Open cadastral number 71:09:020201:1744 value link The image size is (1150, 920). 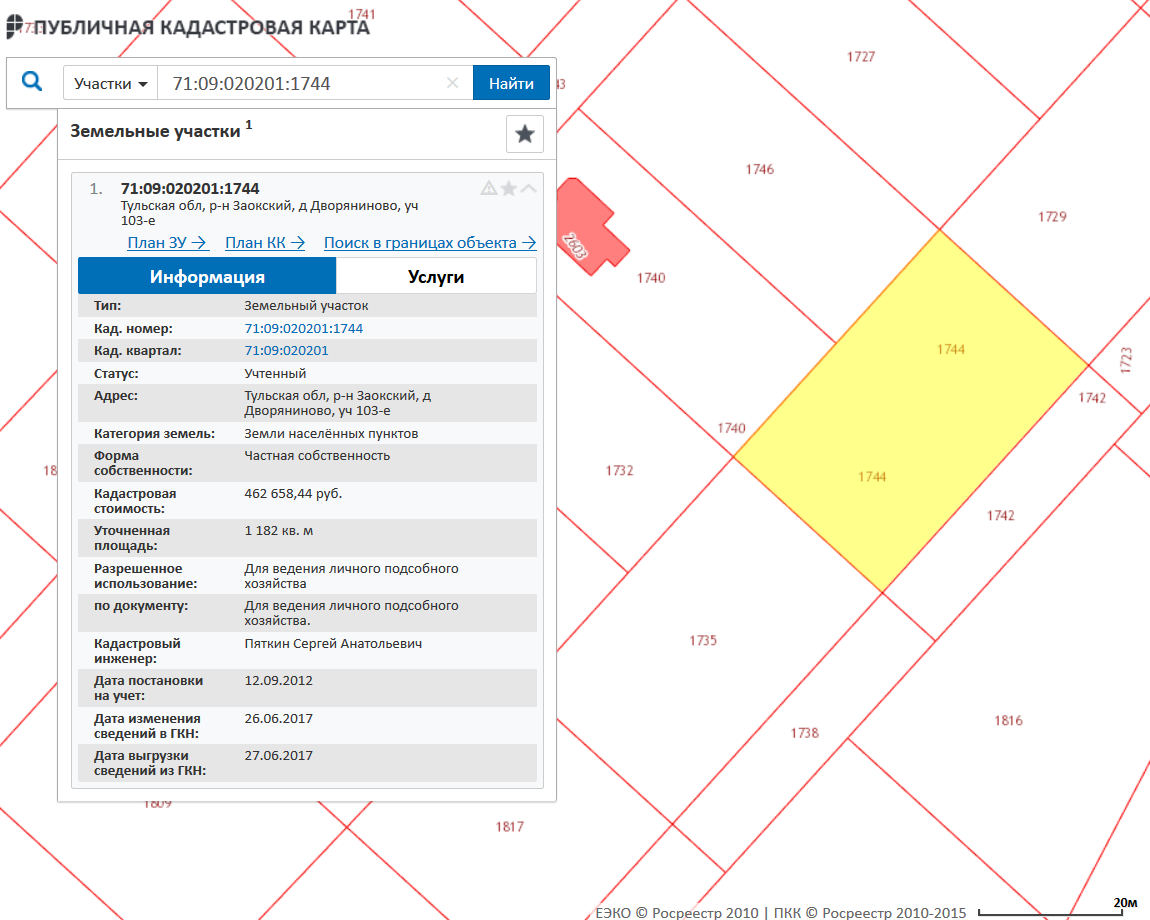[x=303, y=328]
